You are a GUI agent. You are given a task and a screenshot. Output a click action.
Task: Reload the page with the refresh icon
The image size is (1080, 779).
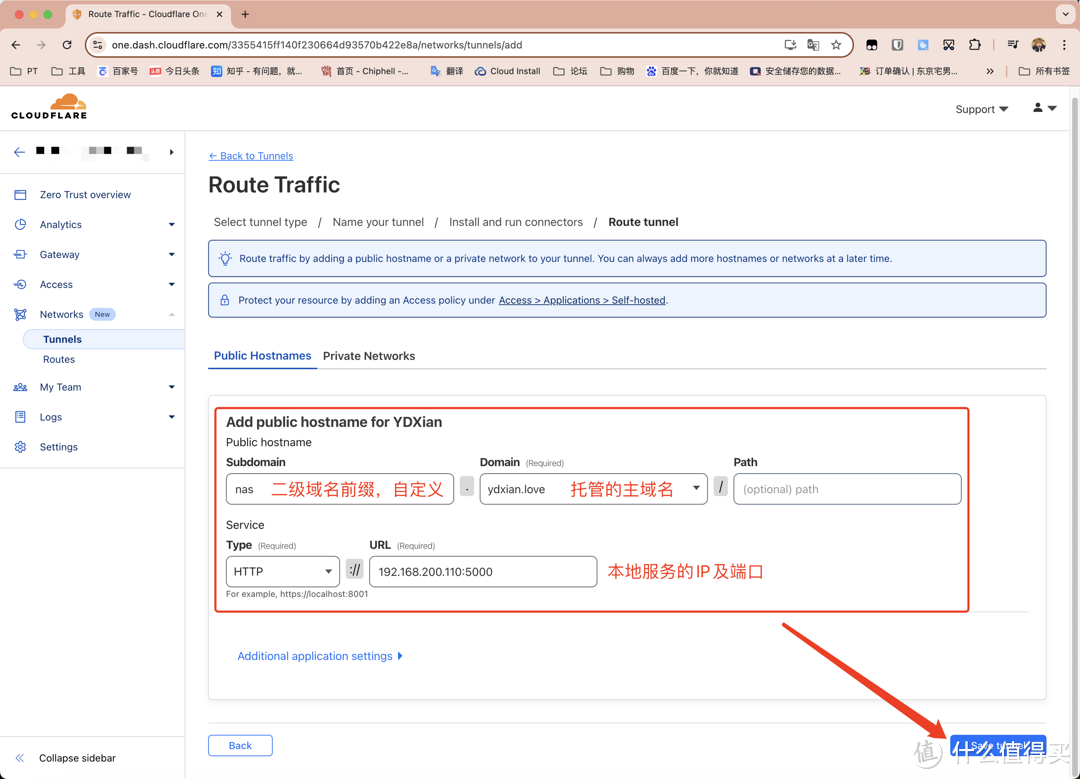pyautogui.click(x=67, y=45)
